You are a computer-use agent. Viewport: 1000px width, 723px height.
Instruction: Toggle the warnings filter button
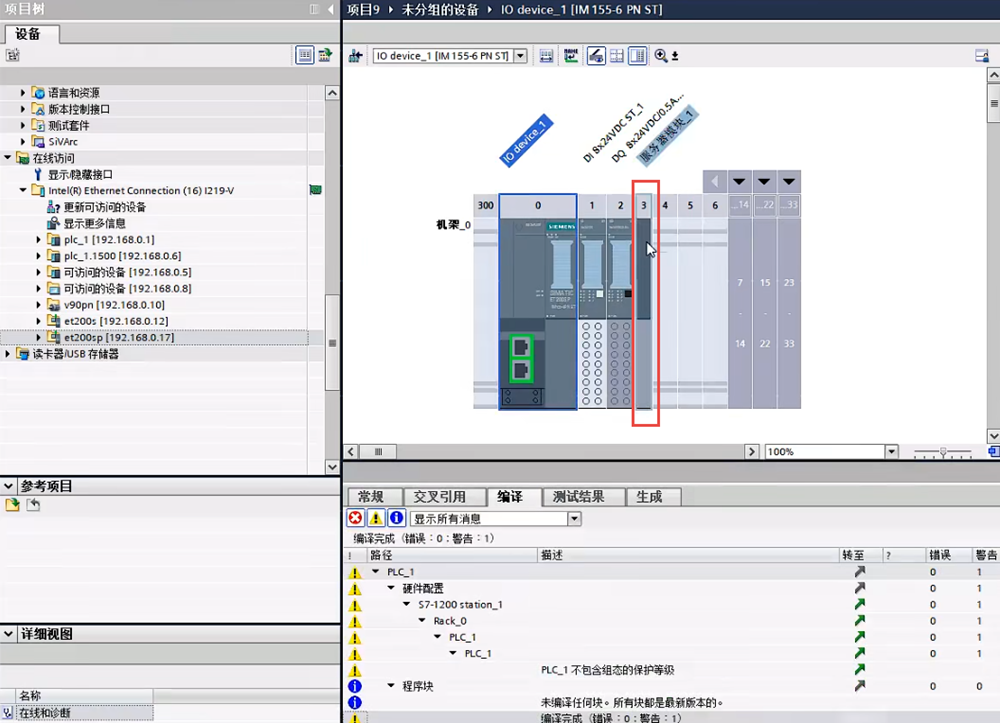pyautogui.click(x=375, y=519)
